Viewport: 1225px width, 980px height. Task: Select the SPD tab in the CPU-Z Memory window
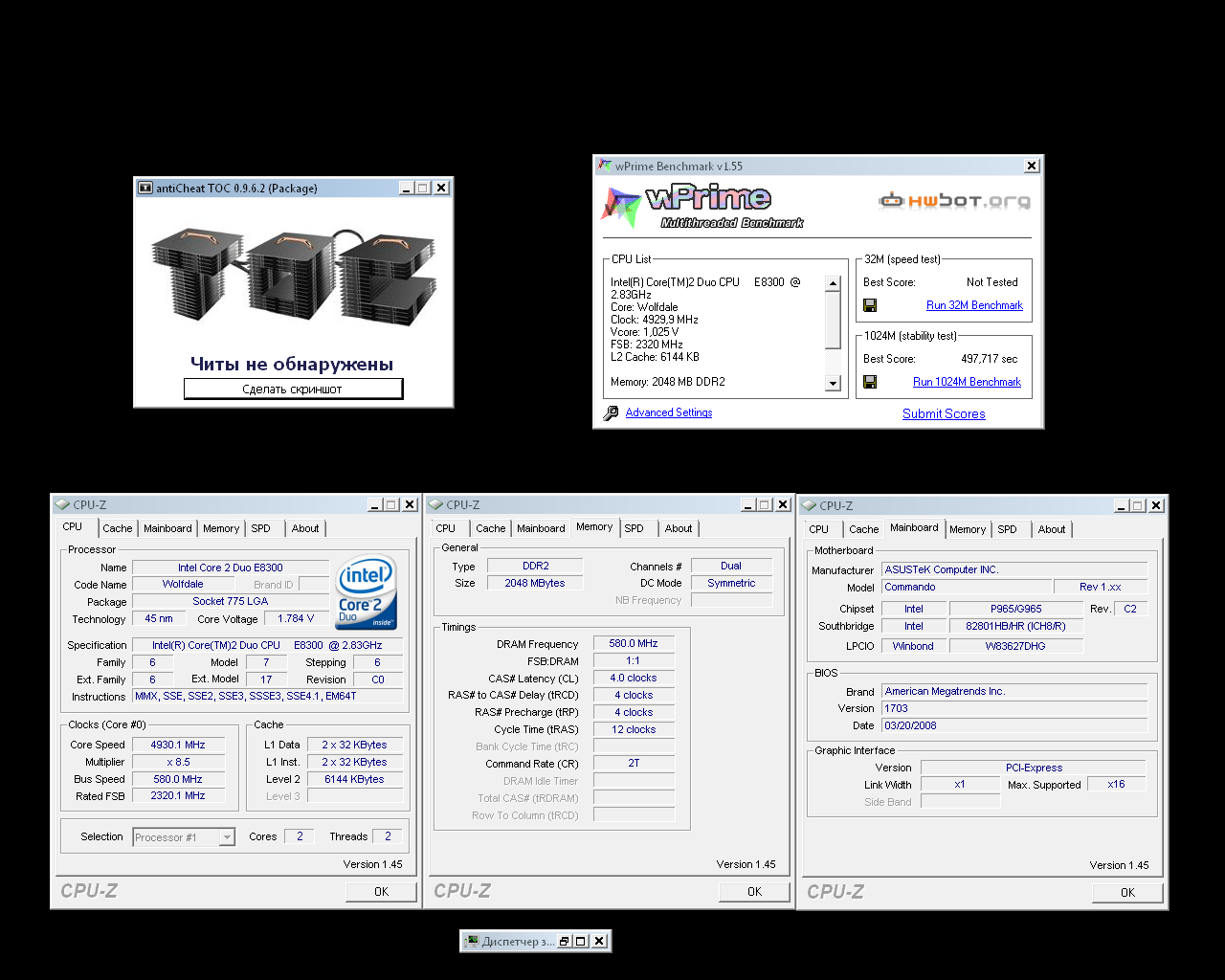tap(635, 528)
